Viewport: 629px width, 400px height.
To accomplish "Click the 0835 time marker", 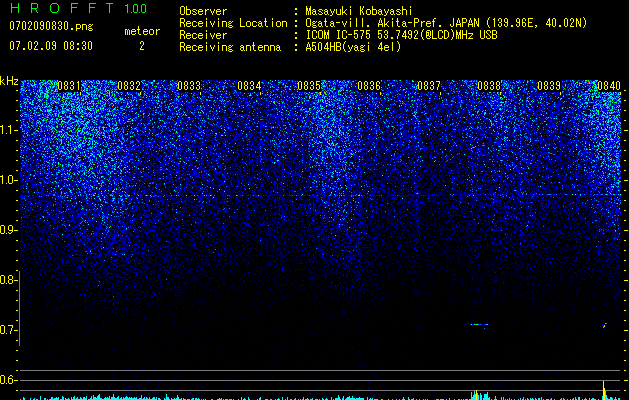I will [309, 86].
